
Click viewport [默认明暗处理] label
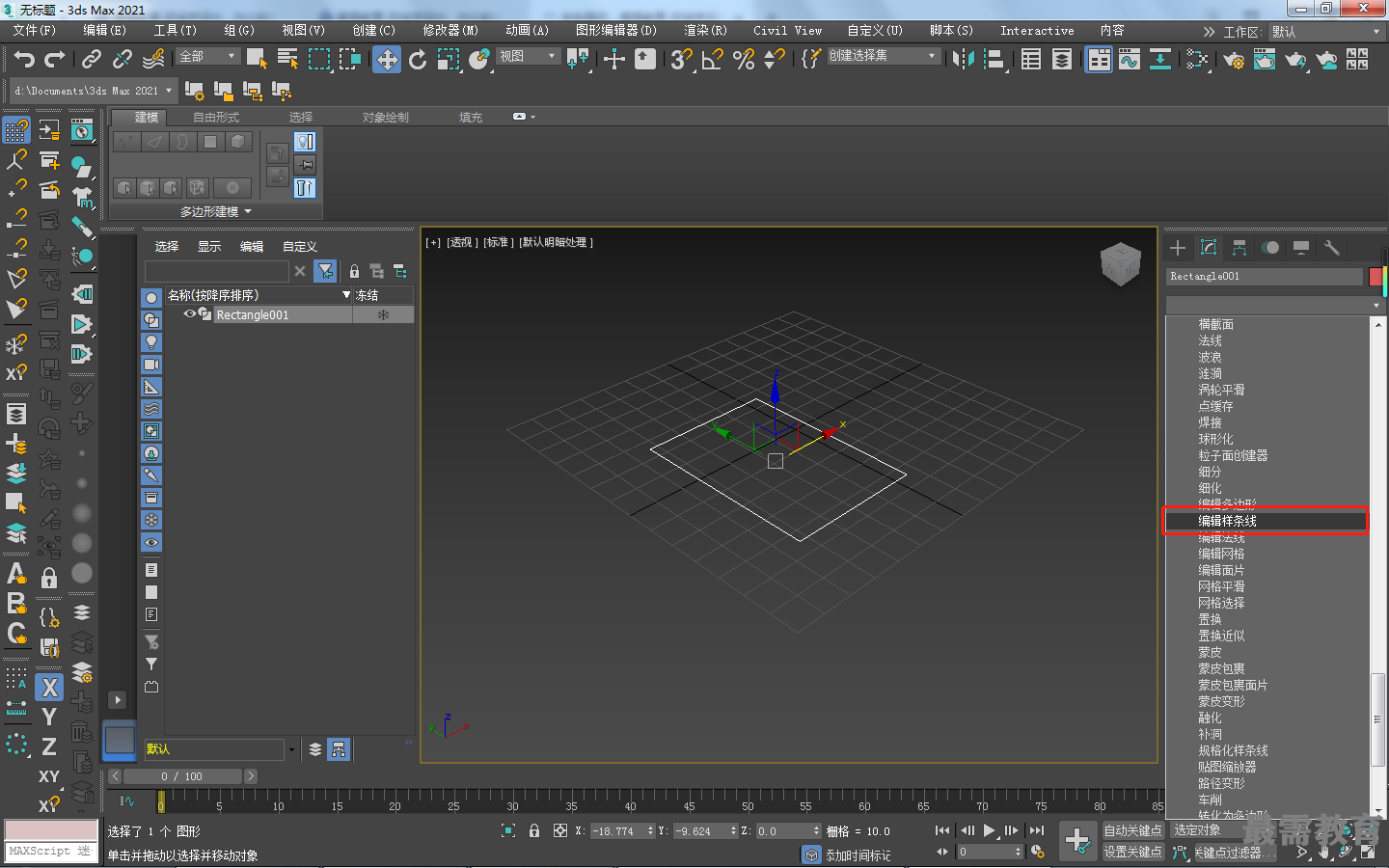coord(557,243)
